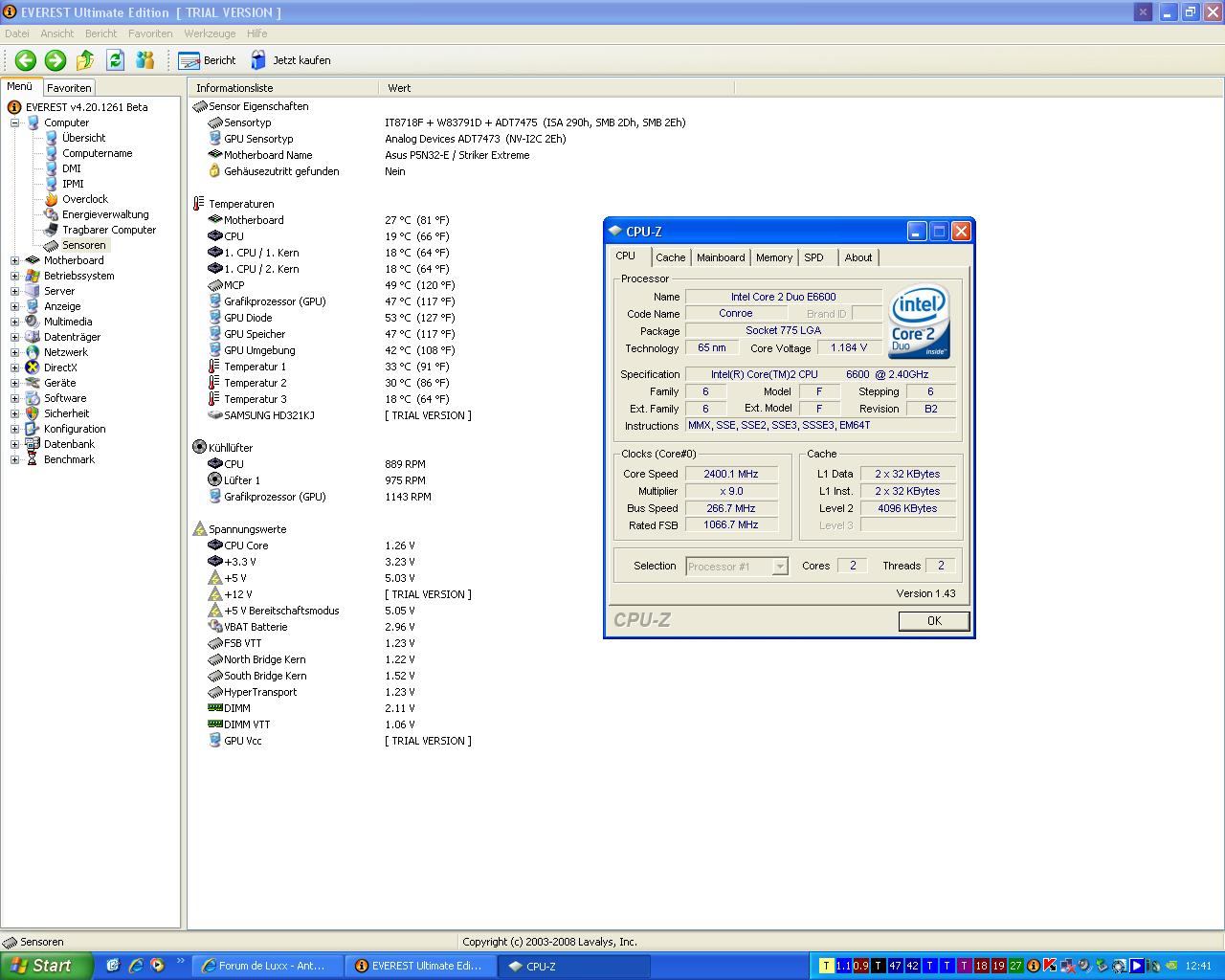Click the Gehäusezutritt gefunden lock icon
This screenshot has width=1225, height=980.
click(x=214, y=171)
